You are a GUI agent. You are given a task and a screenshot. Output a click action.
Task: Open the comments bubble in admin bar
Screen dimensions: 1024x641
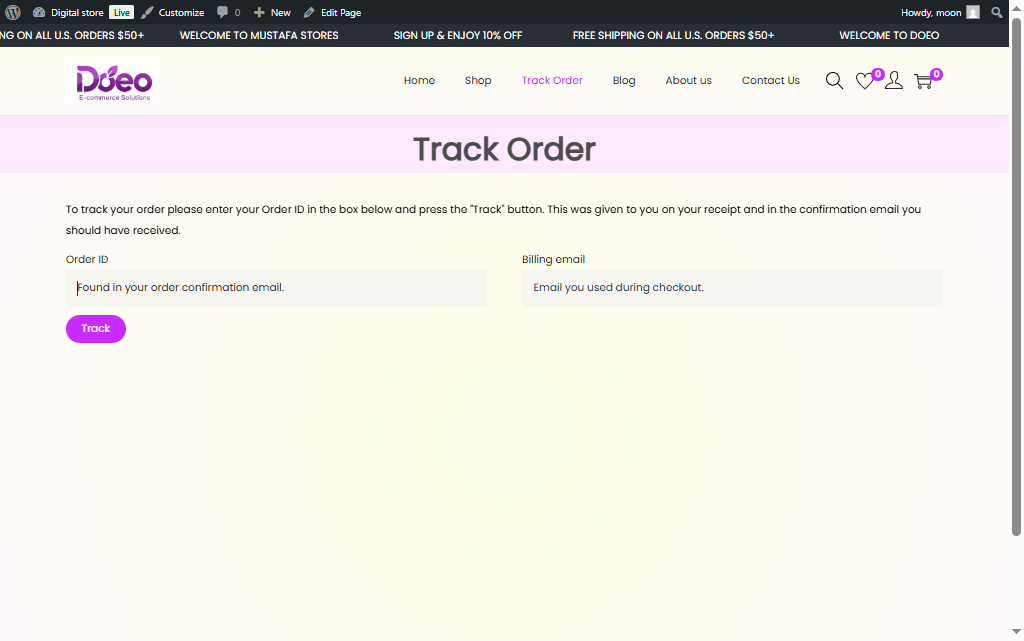pyautogui.click(x=228, y=12)
